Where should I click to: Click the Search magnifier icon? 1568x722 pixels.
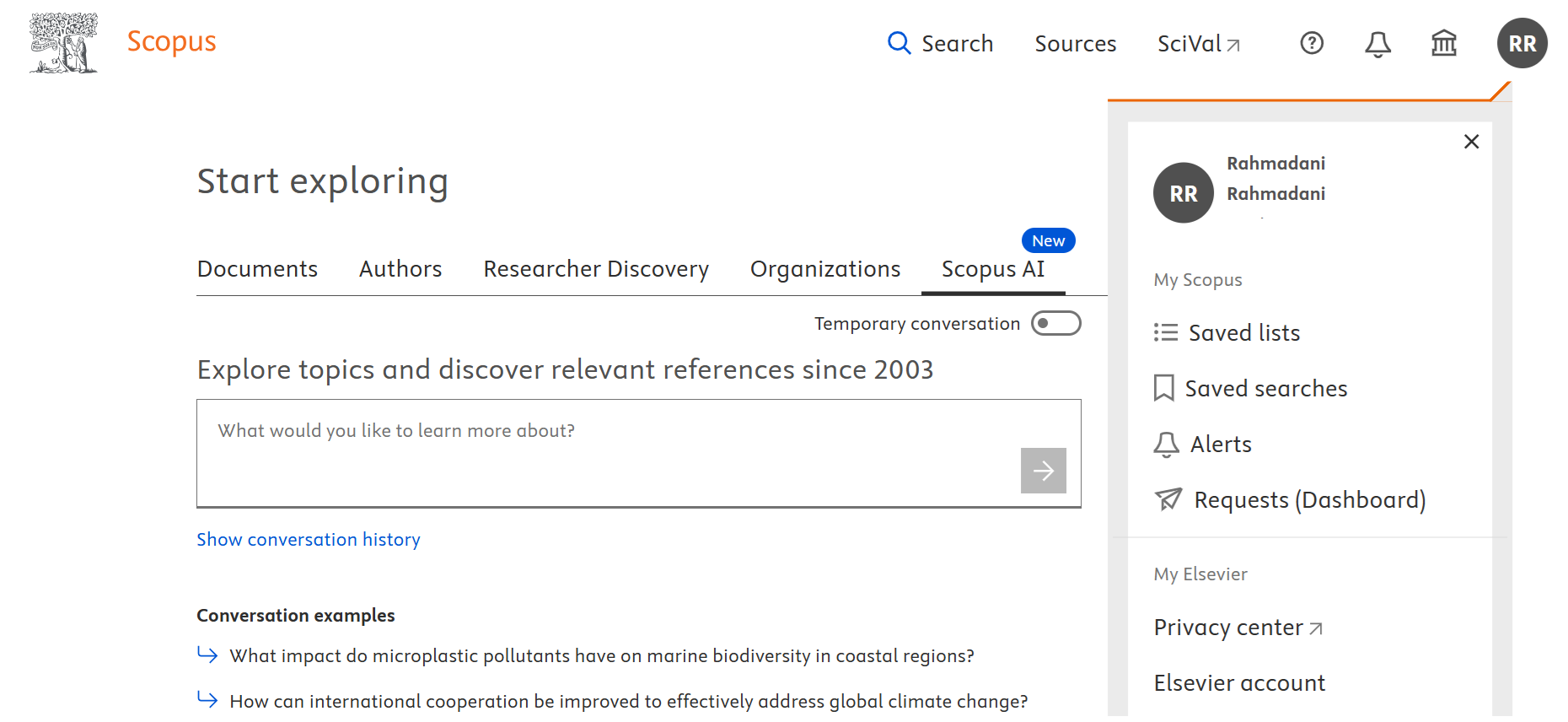tap(899, 43)
